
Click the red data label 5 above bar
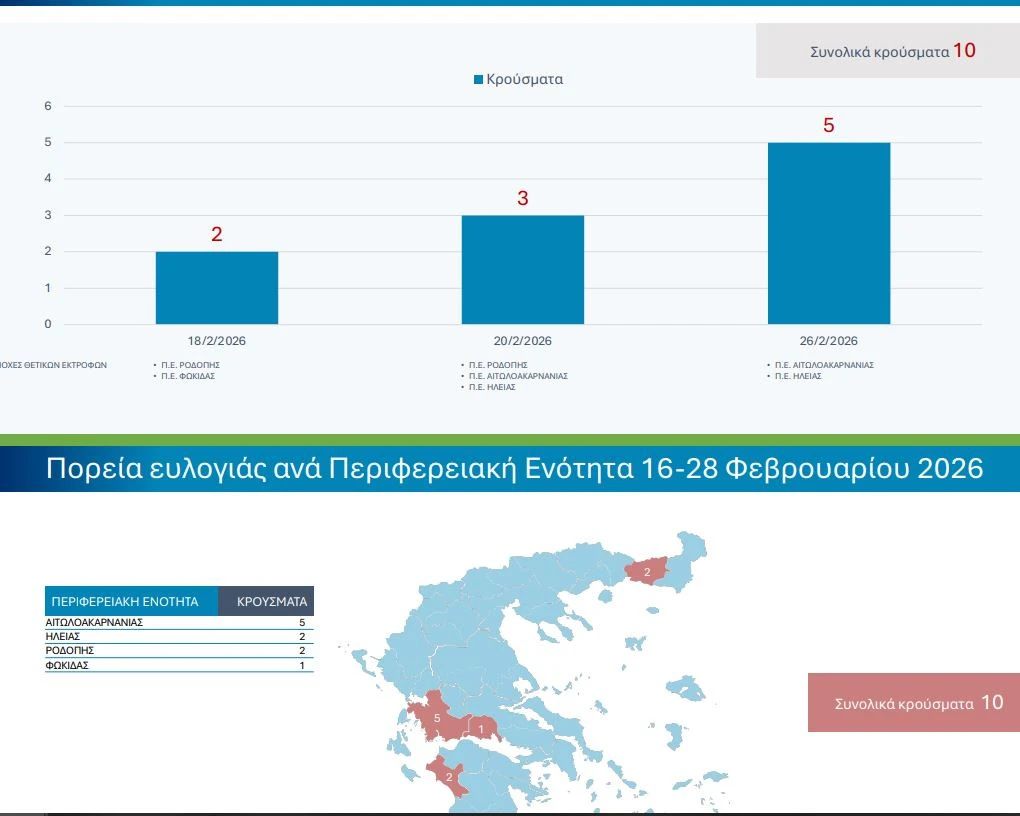(828, 126)
